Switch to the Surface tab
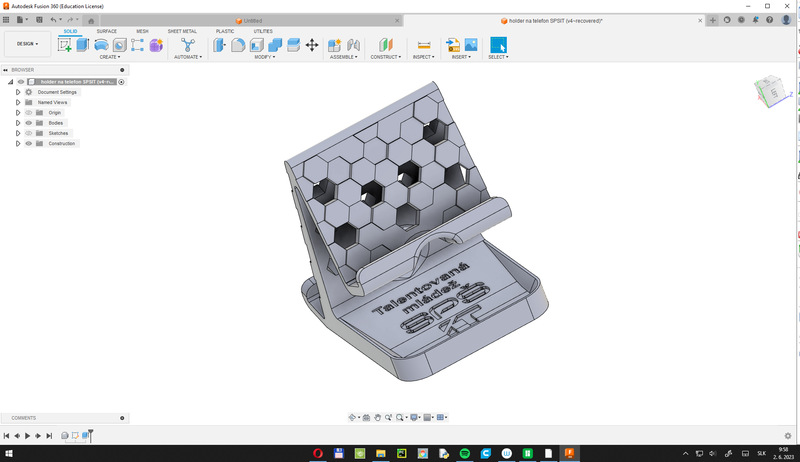Image resolution: width=800 pixels, height=462 pixels. tap(106, 31)
